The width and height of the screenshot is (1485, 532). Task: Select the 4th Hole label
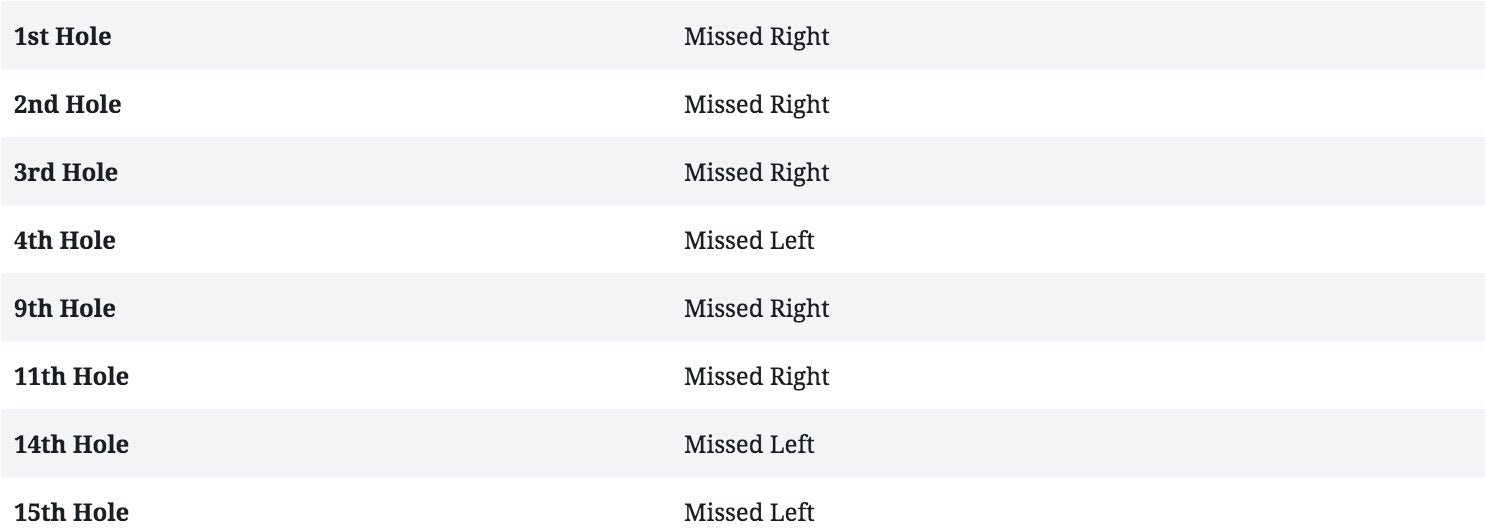64,241
